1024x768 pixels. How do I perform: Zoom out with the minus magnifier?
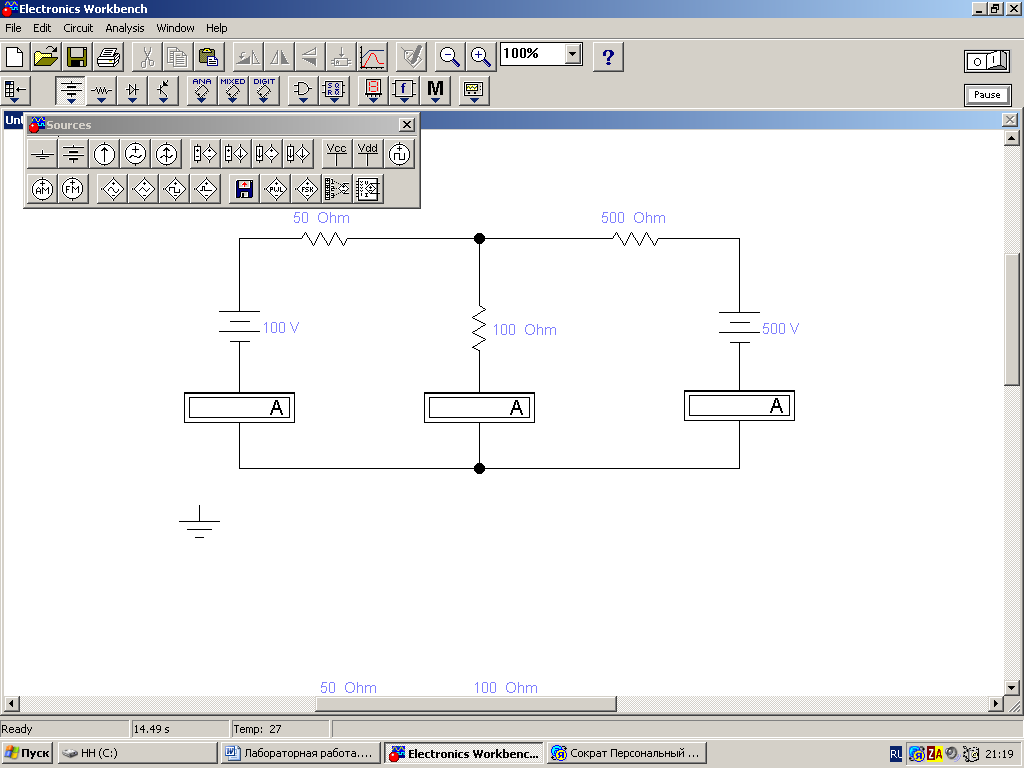[449, 57]
